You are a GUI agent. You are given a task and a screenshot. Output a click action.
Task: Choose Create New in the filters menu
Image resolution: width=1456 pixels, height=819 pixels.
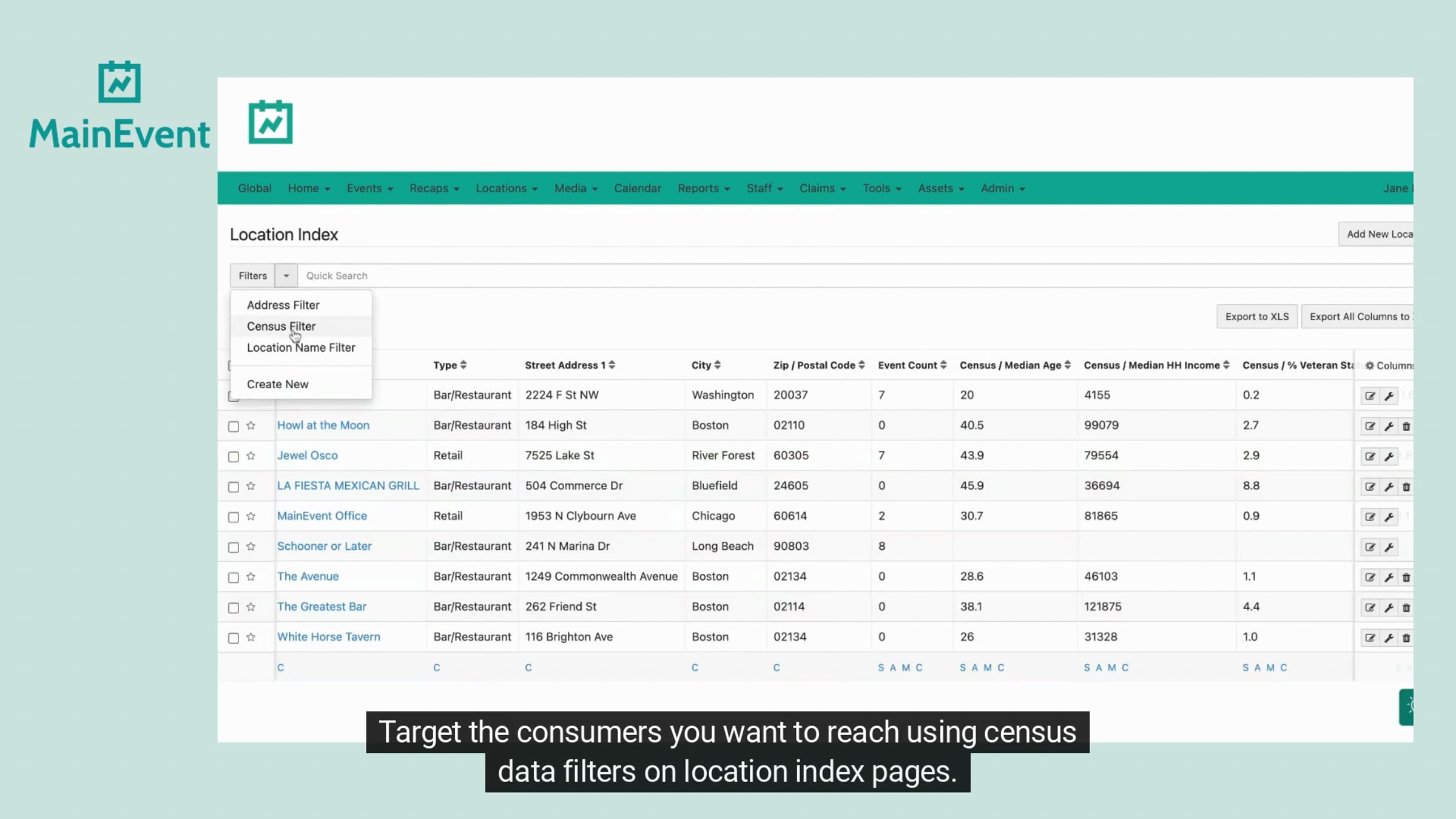pyautogui.click(x=301, y=384)
